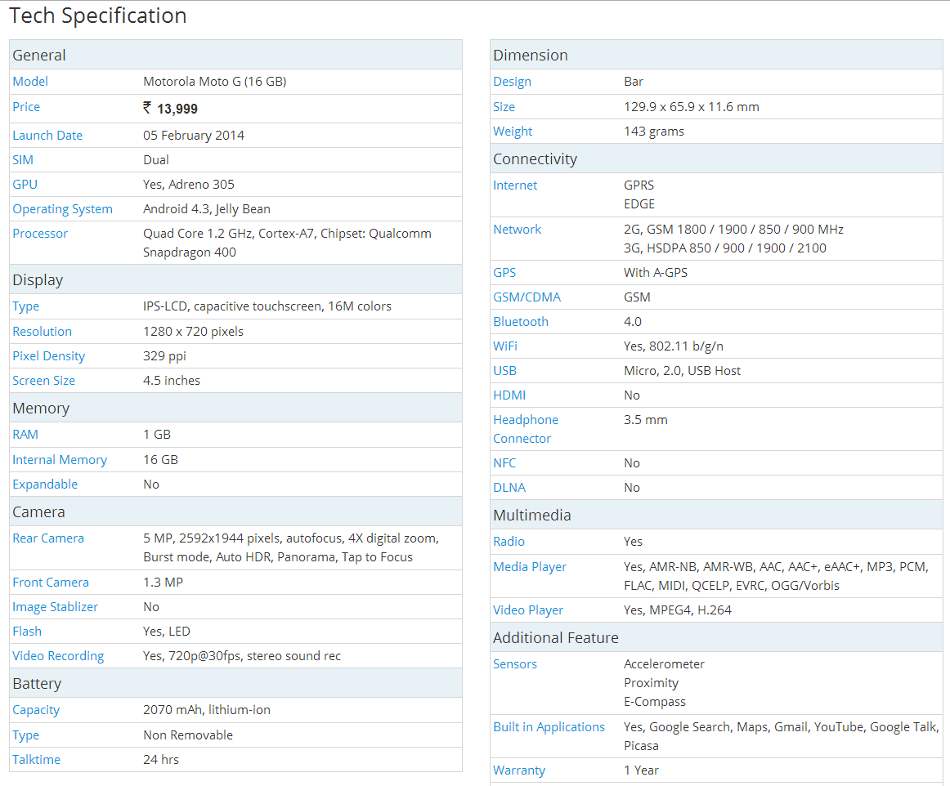Select 'With A-GPS' value
This screenshot has height=786, width=950.
[x=656, y=273]
